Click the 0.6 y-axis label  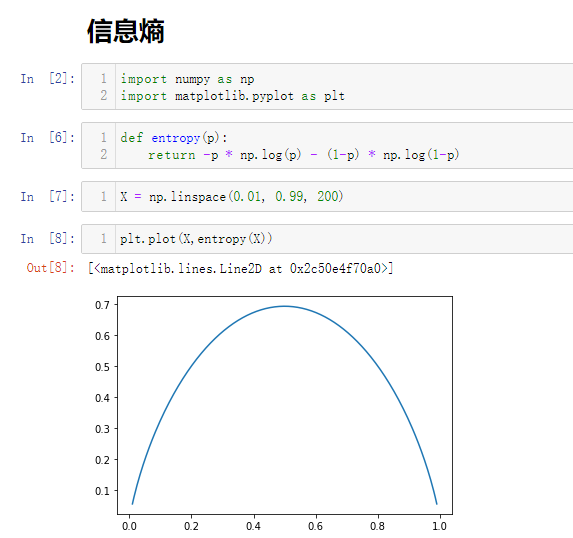point(102,336)
